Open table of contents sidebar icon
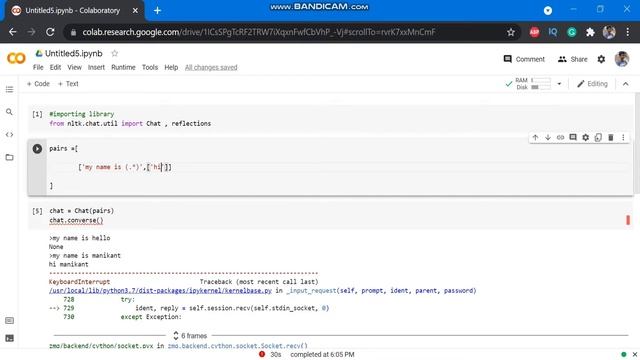Viewport: 640px width, 360px height. click(x=9, y=89)
